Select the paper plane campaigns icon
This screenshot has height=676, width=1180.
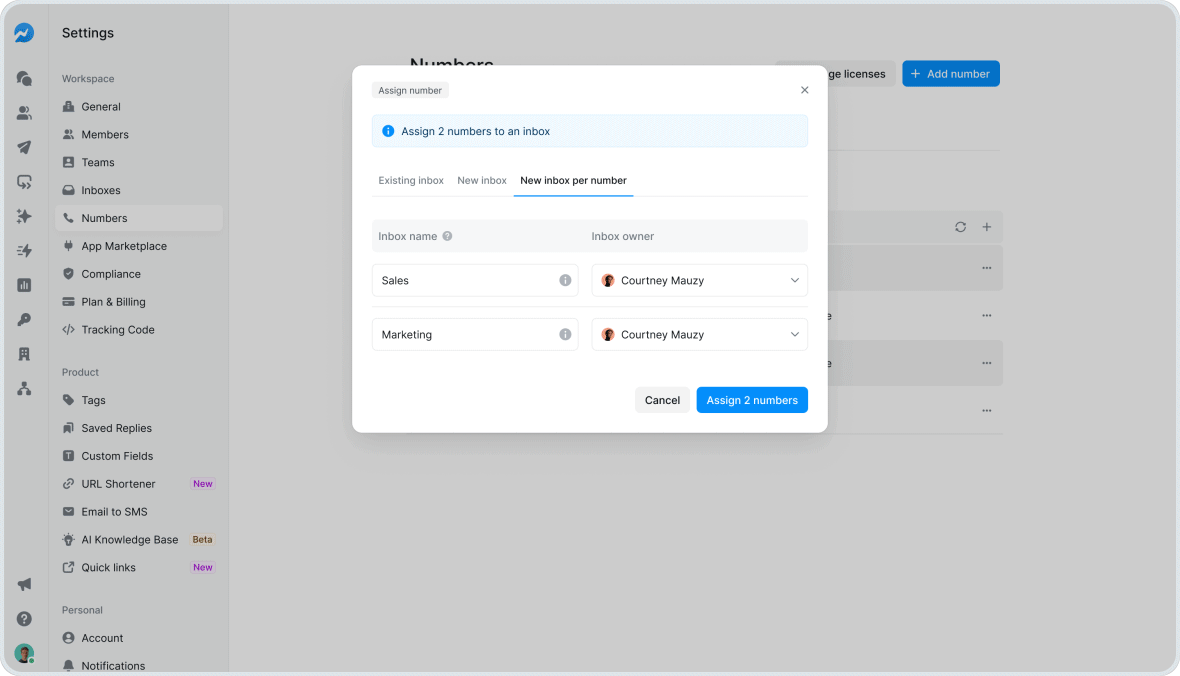point(23,147)
